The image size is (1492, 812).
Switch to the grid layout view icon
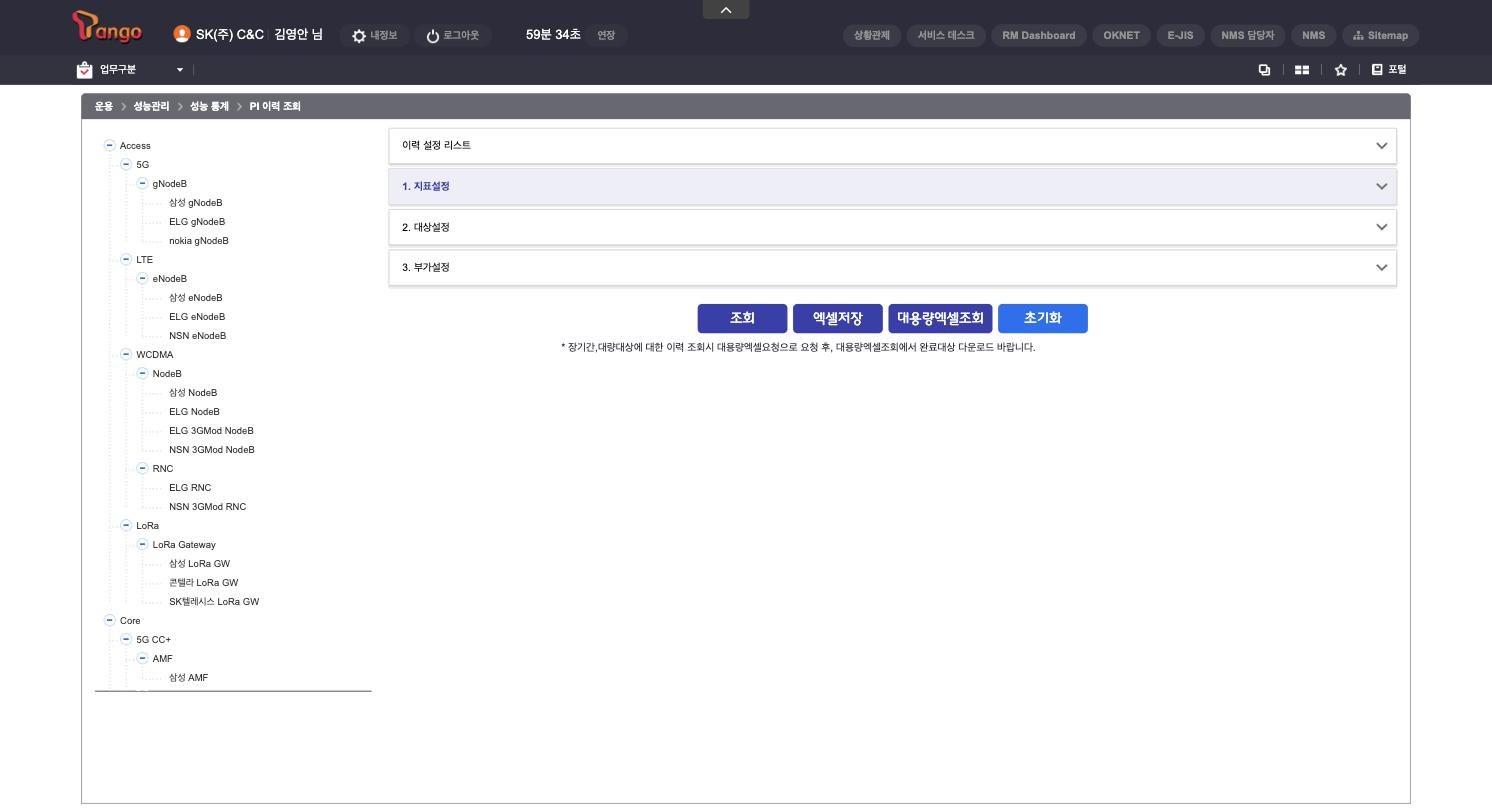coord(1302,69)
